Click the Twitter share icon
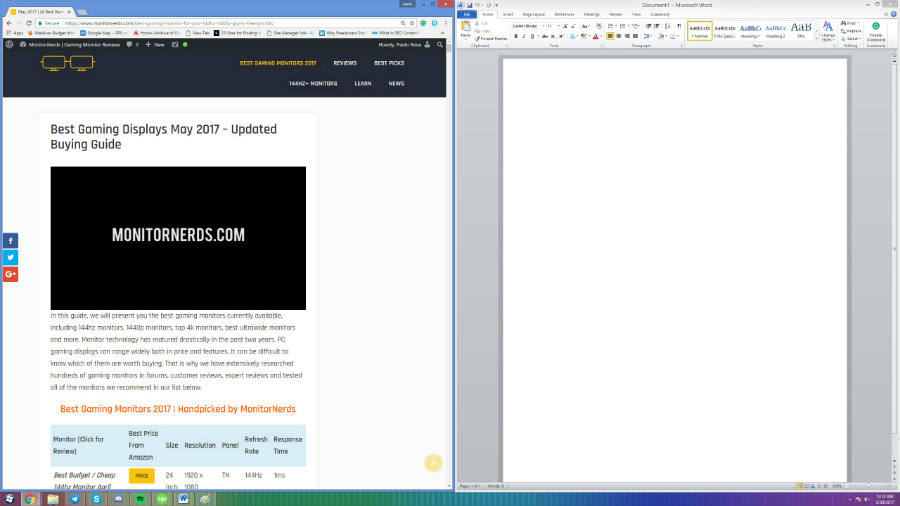 (x=10, y=257)
